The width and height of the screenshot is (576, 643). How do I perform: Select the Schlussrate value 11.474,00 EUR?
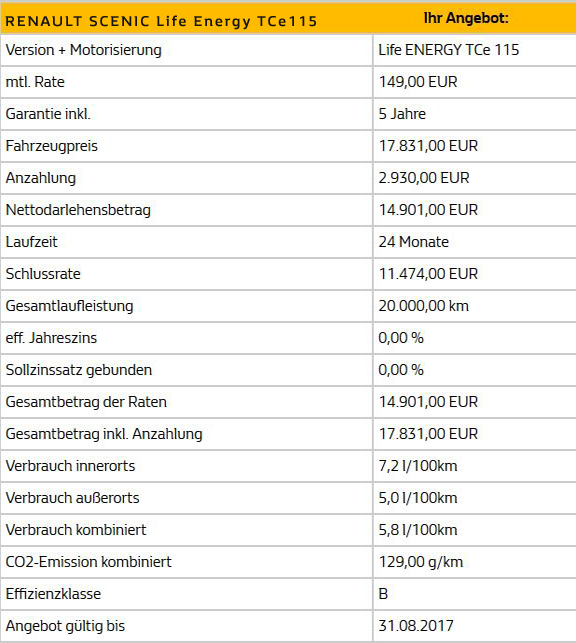[x=428, y=274]
